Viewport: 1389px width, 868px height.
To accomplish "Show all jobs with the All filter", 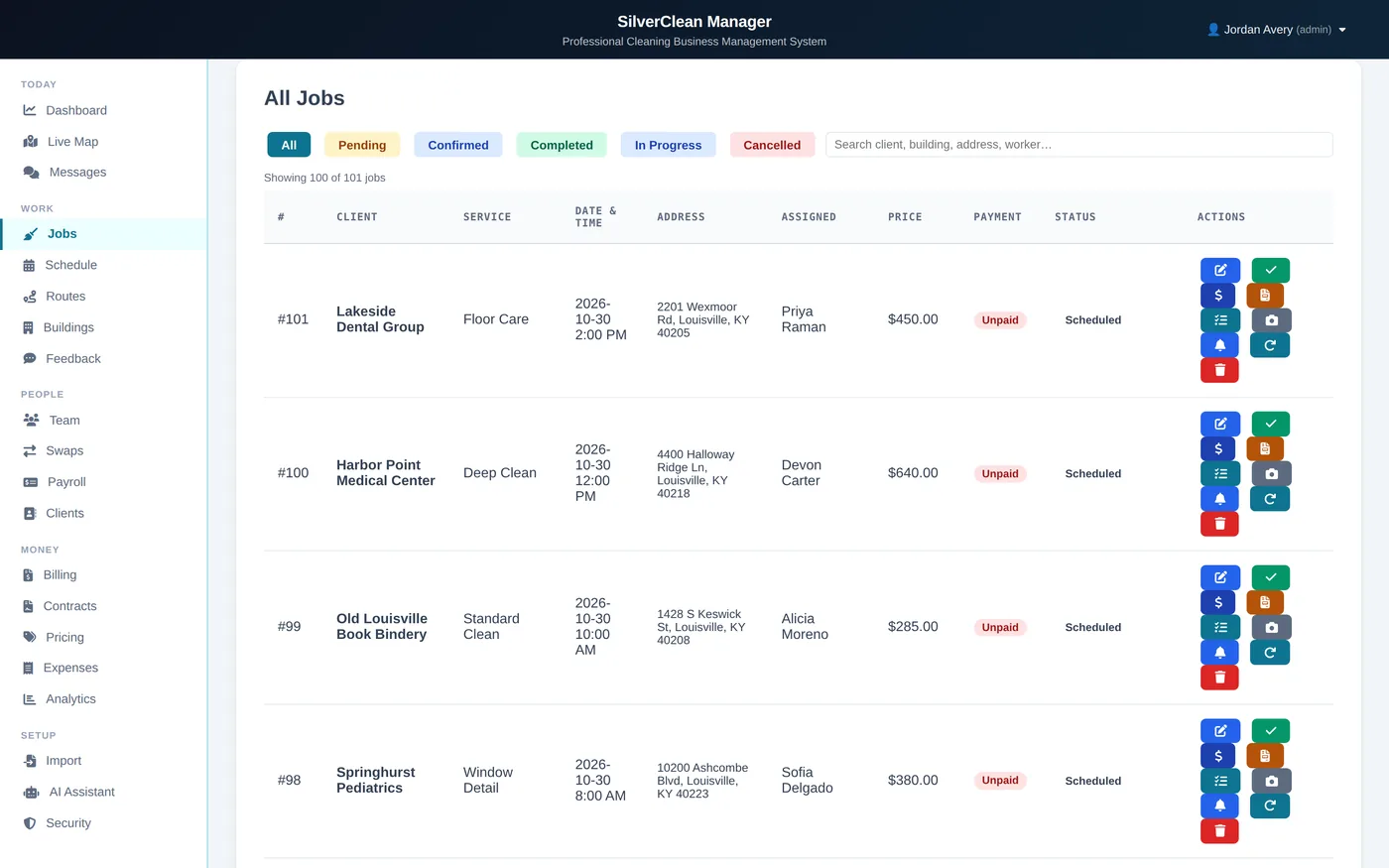I will pyautogui.click(x=289, y=145).
